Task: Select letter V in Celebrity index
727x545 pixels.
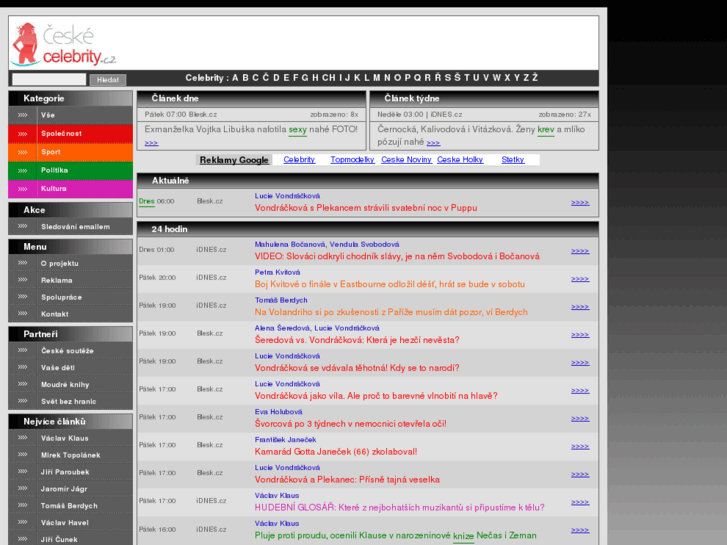Action: point(486,78)
